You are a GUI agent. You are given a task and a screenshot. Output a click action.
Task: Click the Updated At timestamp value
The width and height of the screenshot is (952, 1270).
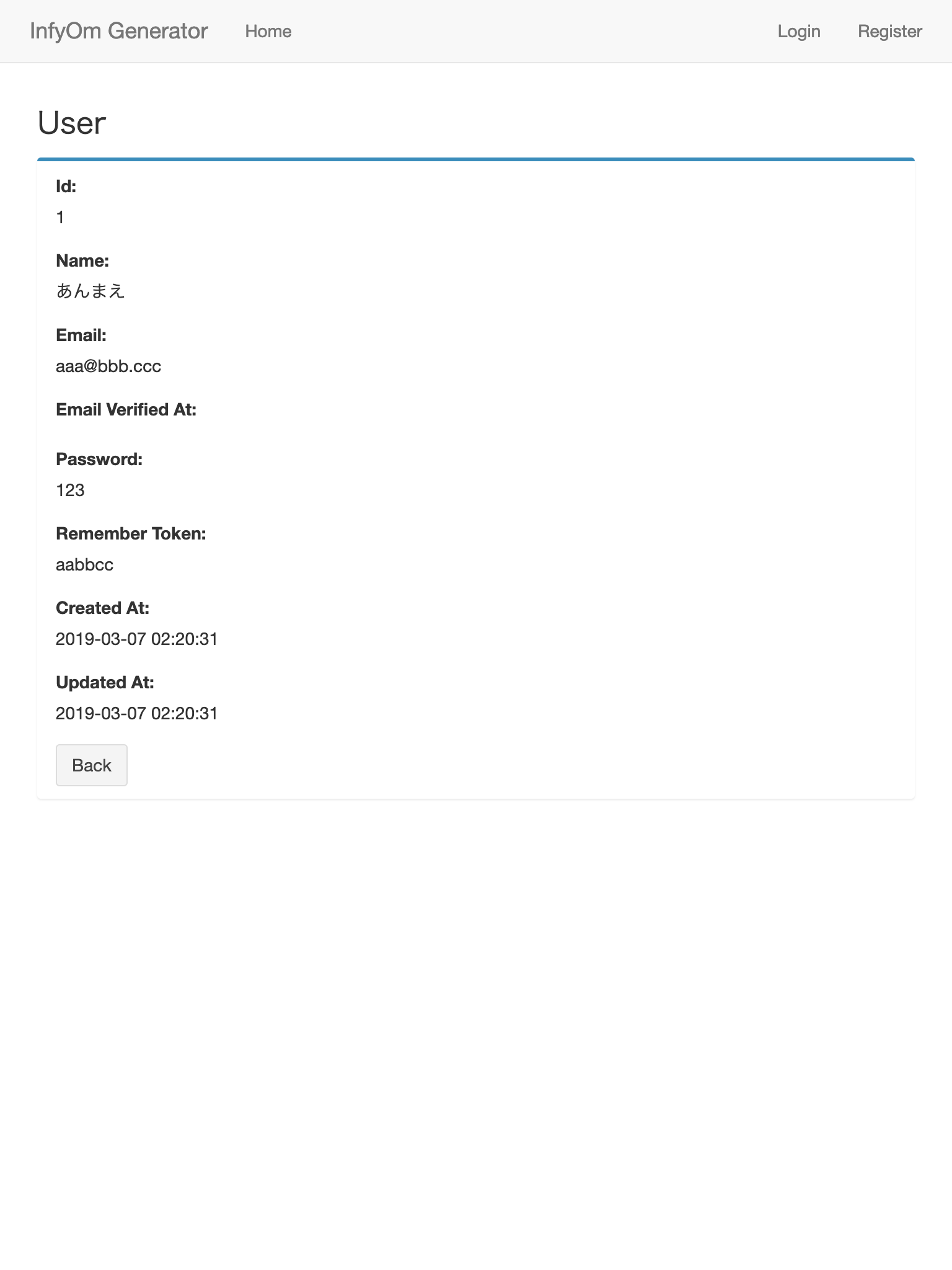click(137, 714)
